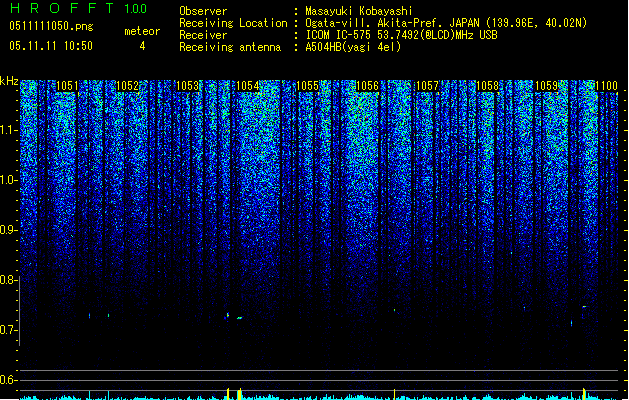Click the 0.6 frequency axis label

click(8, 380)
